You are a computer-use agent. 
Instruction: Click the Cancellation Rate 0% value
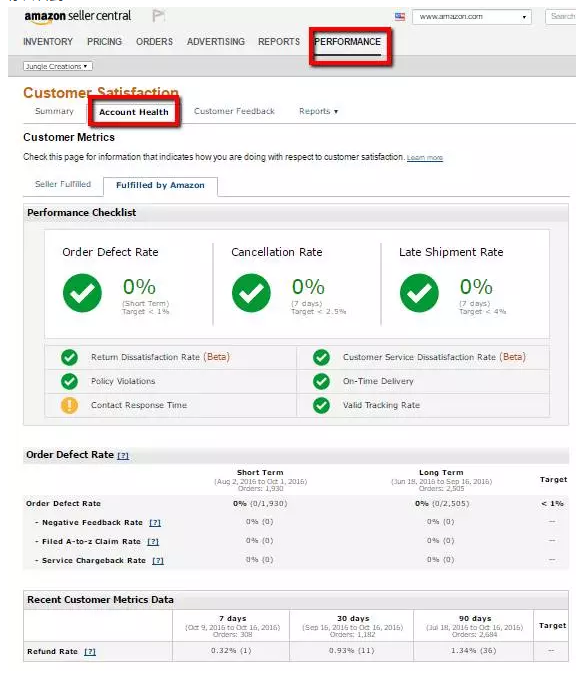coord(308,287)
